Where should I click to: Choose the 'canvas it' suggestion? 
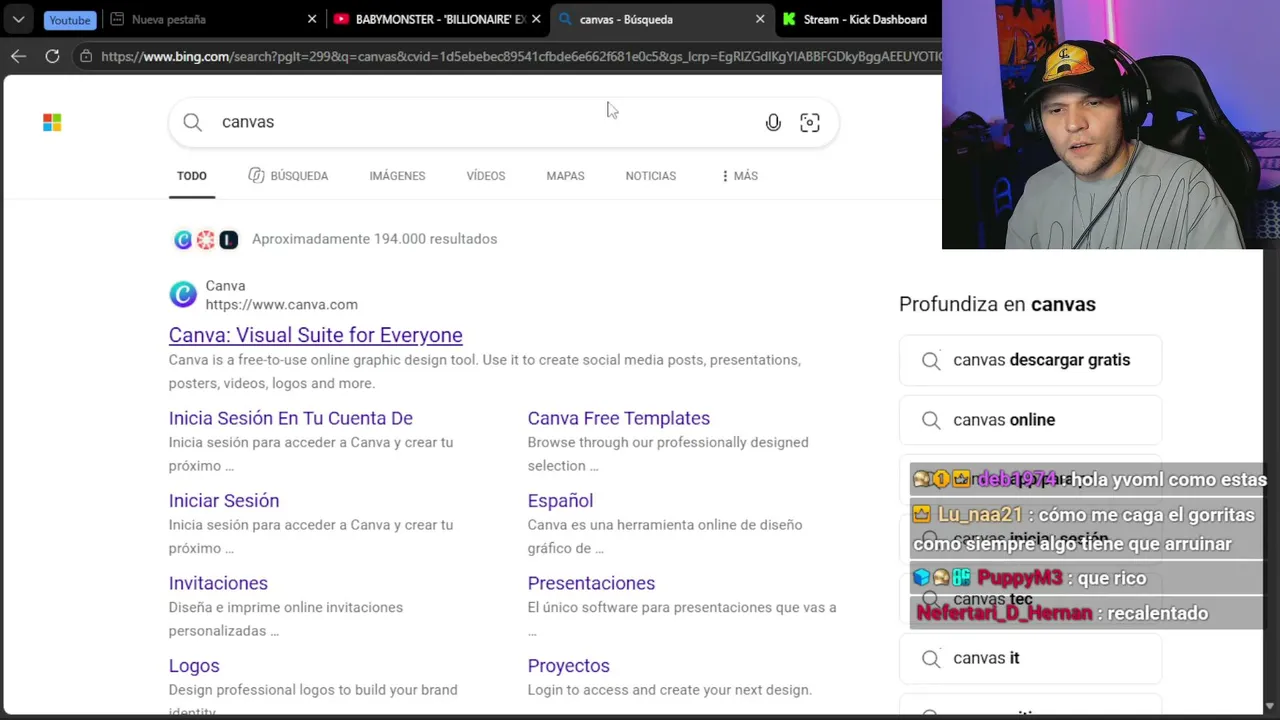click(x=1030, y=658)
